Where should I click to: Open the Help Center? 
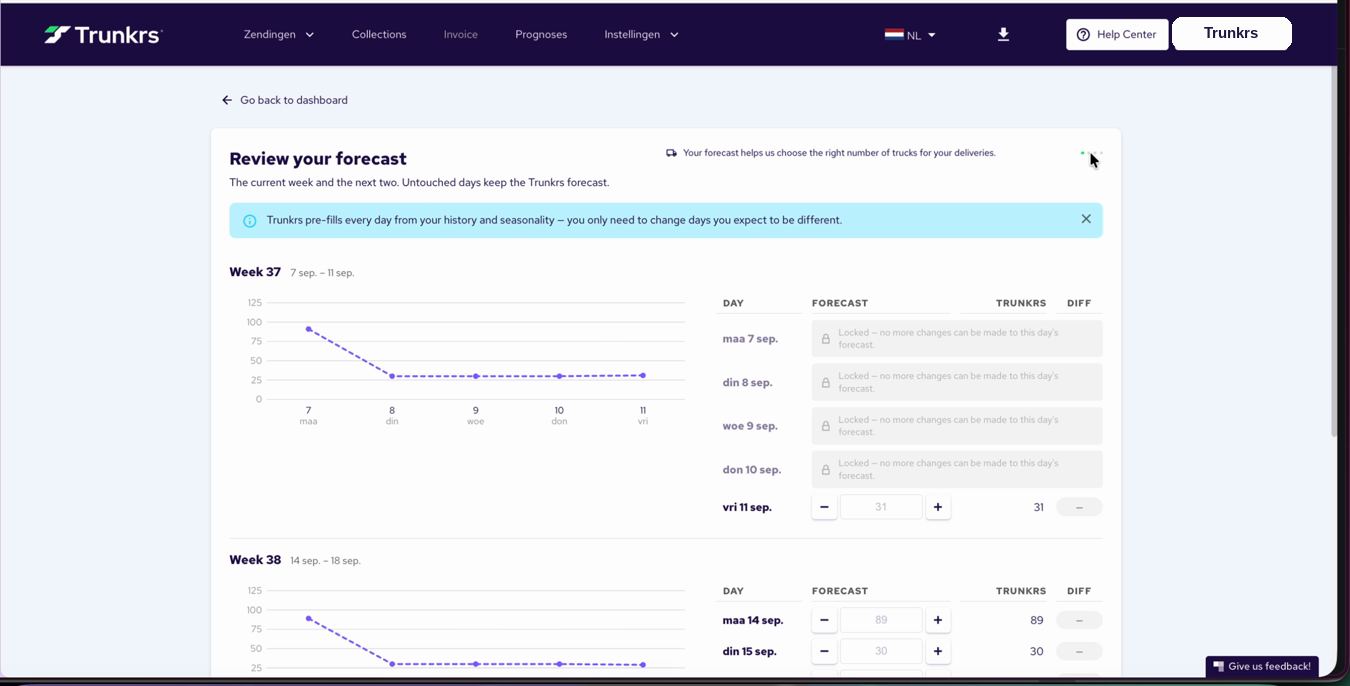[1117, 34]
